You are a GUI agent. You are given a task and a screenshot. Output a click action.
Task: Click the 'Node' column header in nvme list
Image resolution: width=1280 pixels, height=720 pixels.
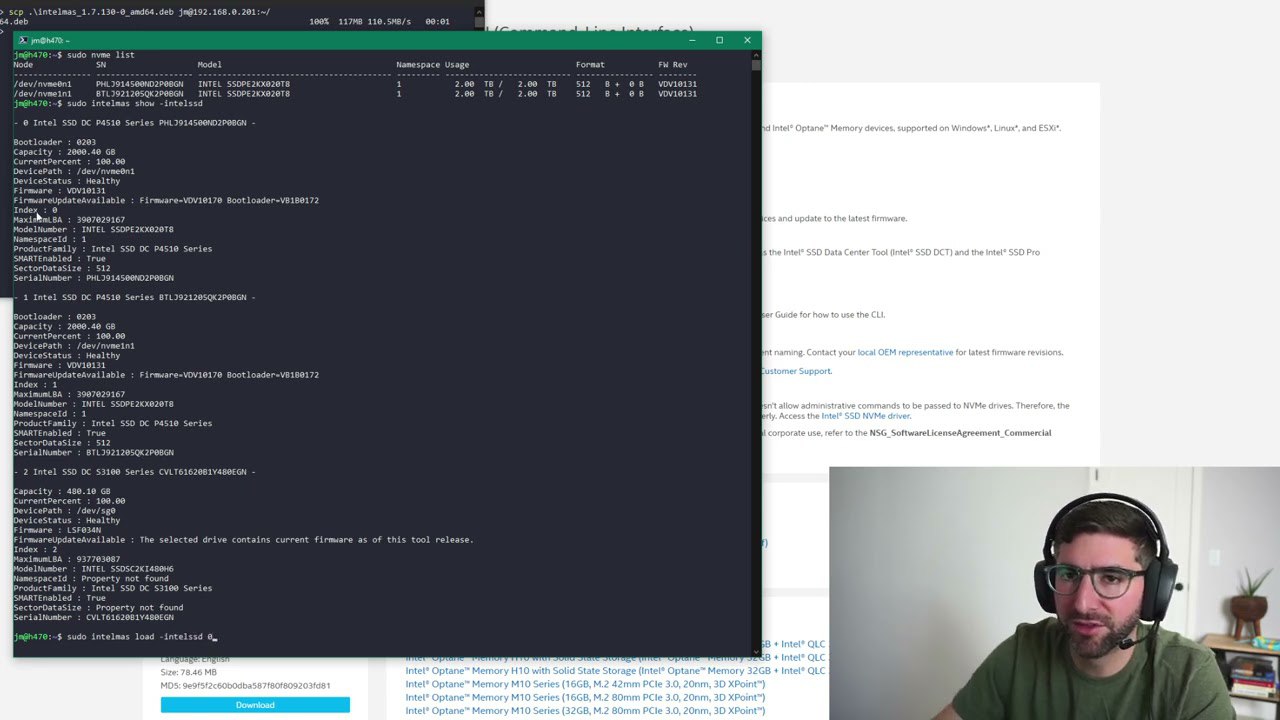point(23,65)
